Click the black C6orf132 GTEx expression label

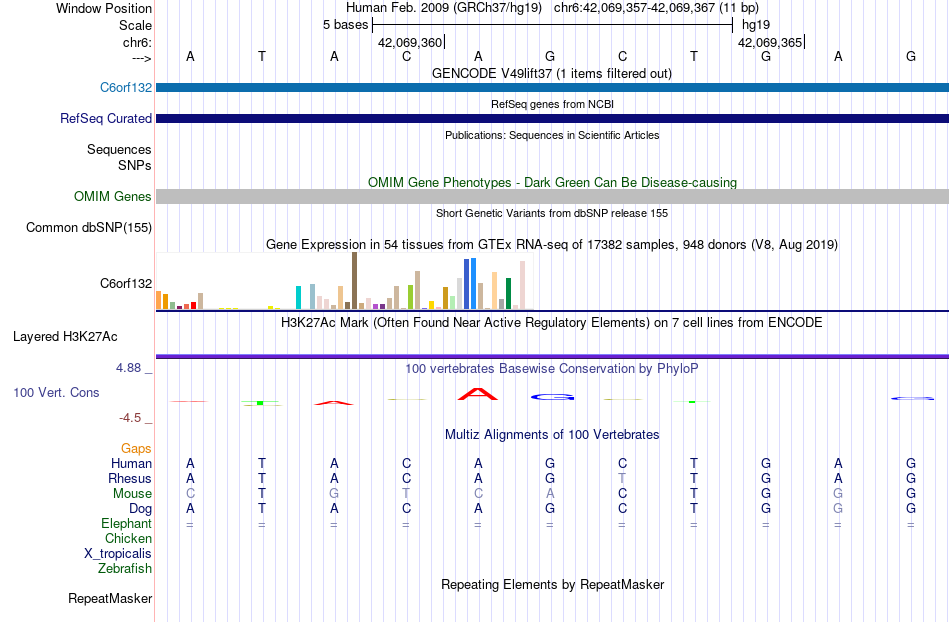126,283
